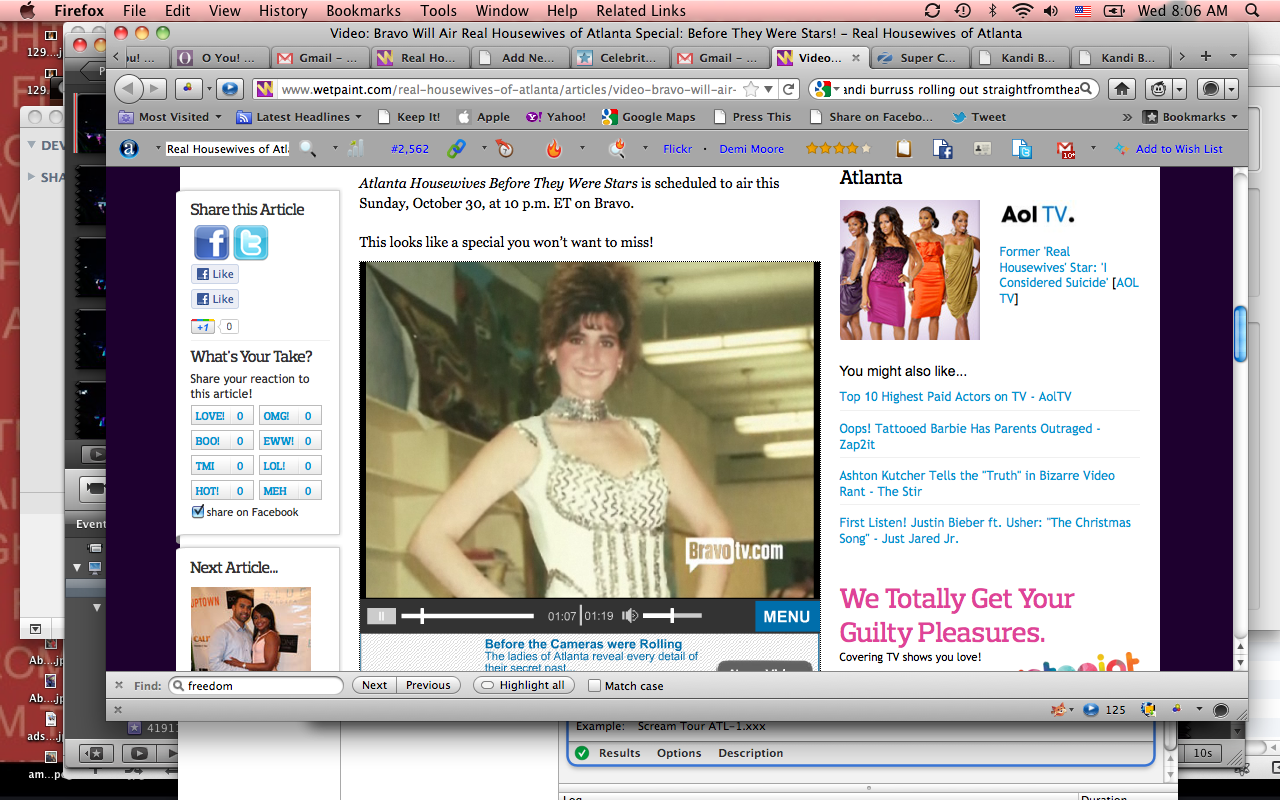The image size is (1280, 800).
Task: Click the Twitter share icon
Action: 251,243
